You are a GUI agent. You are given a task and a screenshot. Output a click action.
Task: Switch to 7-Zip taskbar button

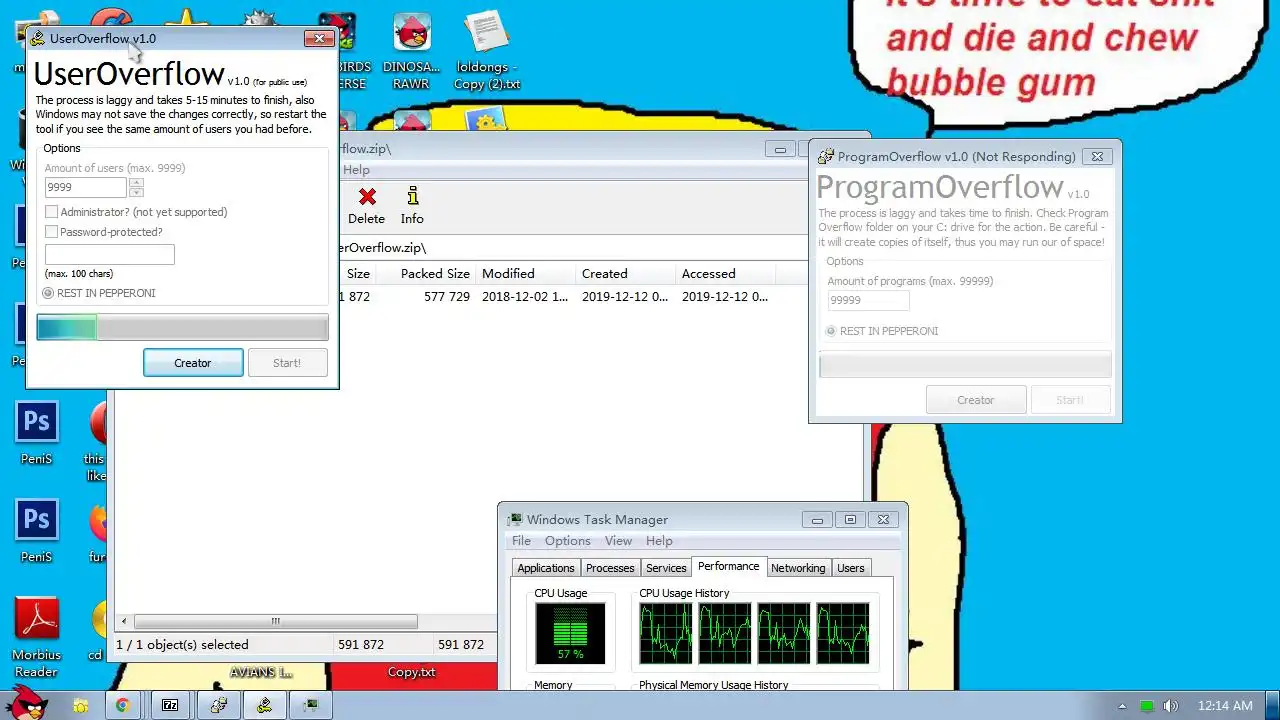click(170, 705)
